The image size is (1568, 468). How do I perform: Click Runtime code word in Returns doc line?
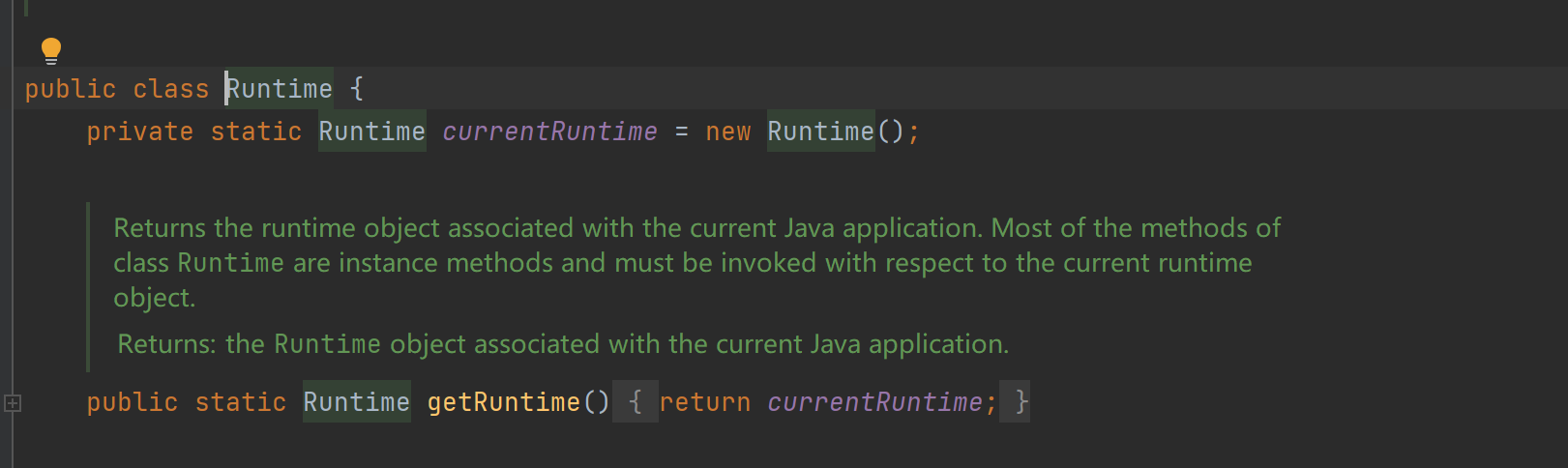point(328,344)
